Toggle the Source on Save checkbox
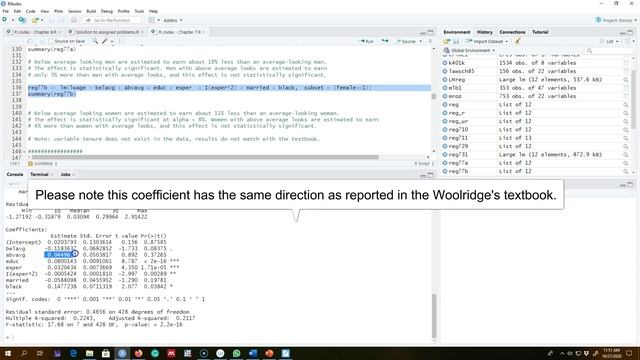The height and width of the screenshot is (360, 640). point(51,41)
